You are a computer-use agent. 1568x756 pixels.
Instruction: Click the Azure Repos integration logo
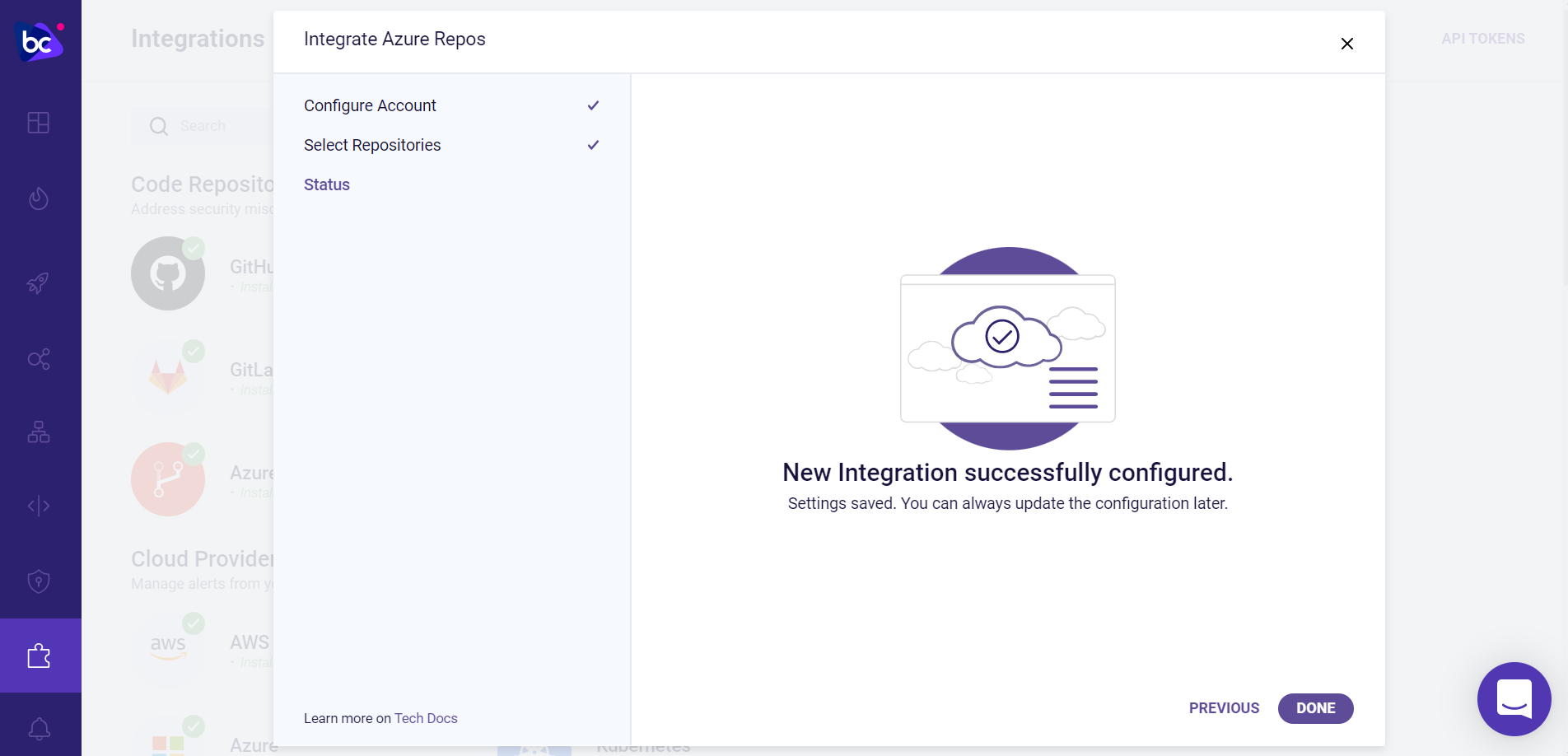tap(168, 479)
